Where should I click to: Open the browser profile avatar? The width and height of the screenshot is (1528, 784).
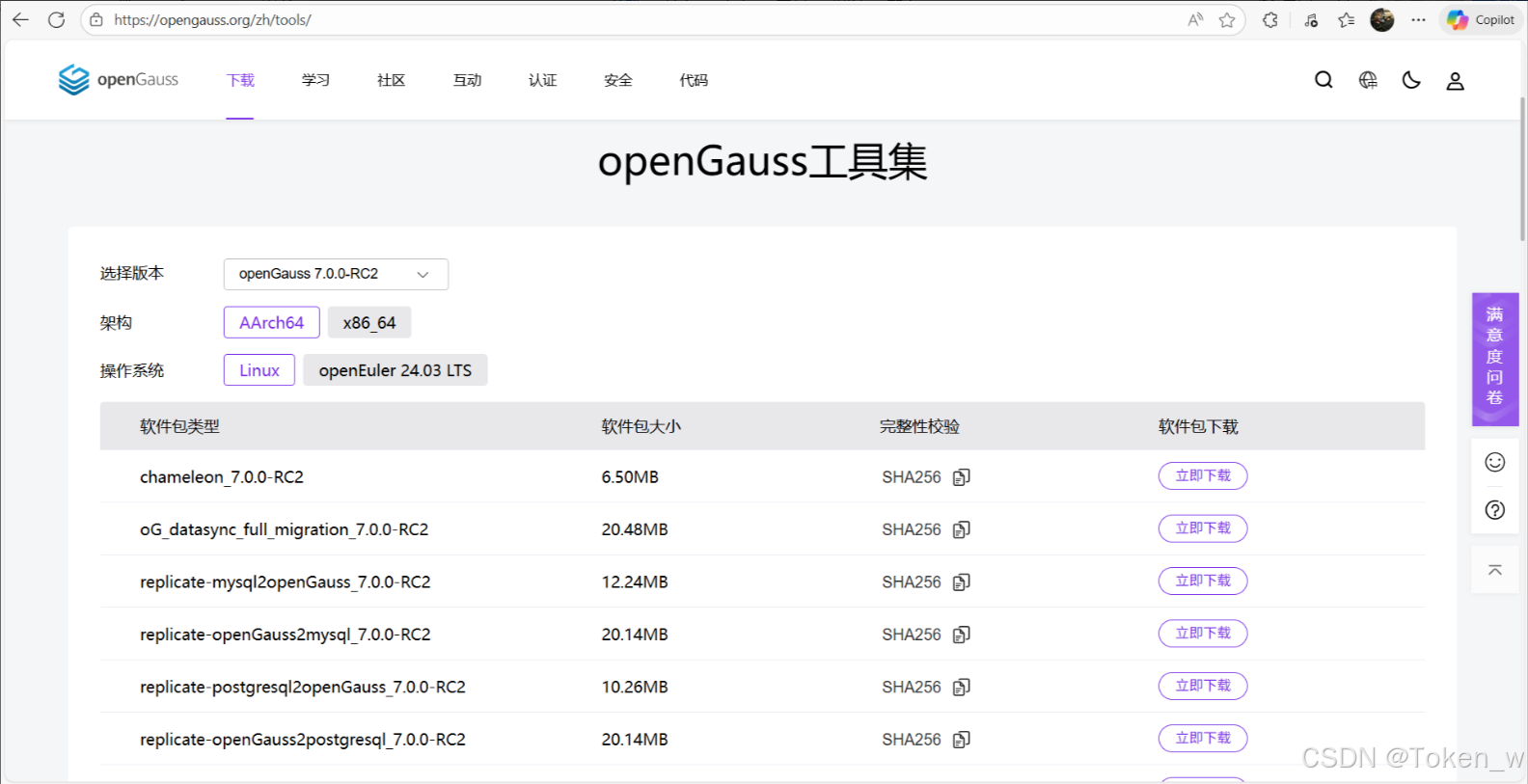[x=1382, y=19]
